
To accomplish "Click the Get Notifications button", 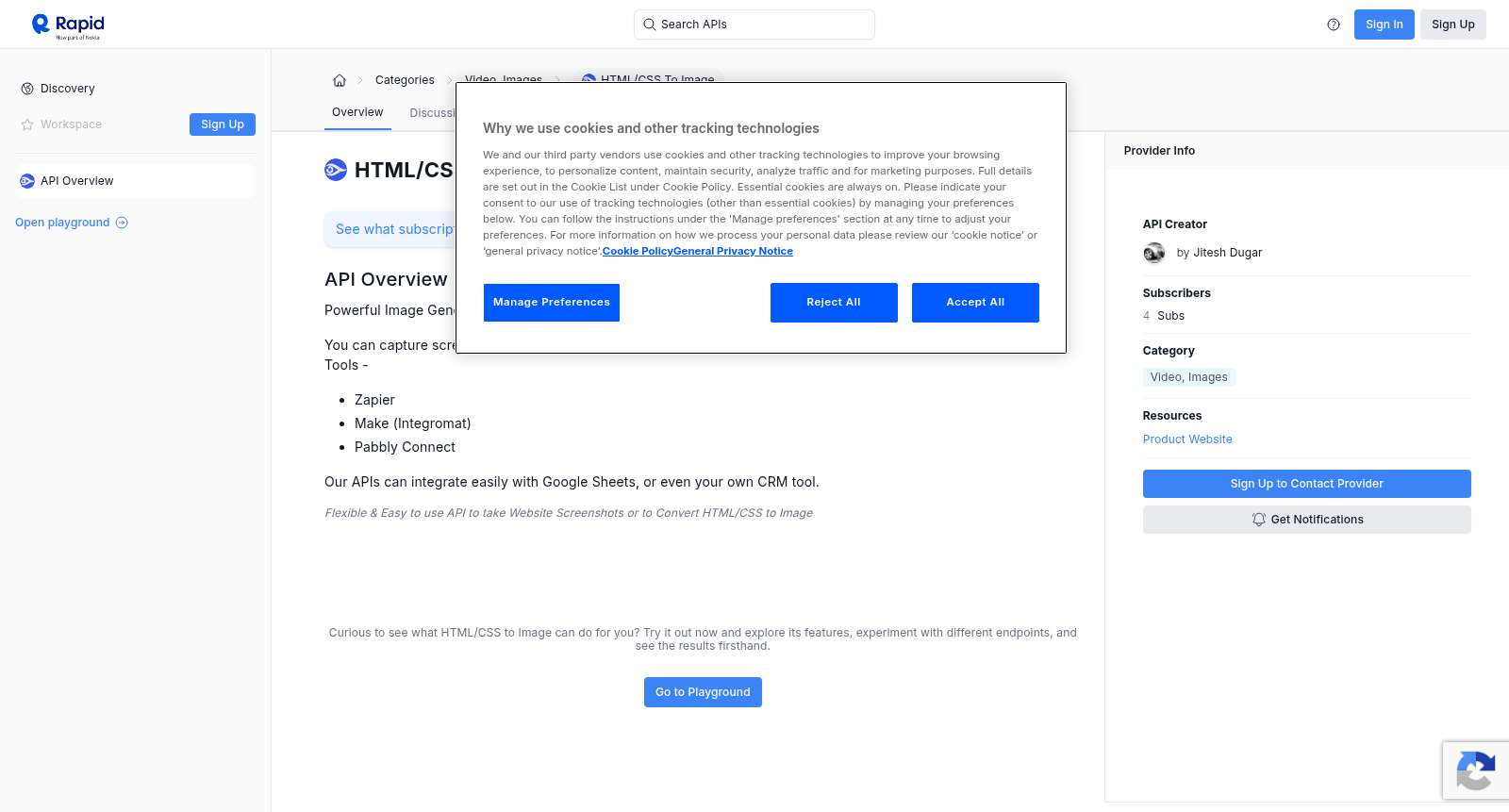I will (x=1307, y=520).
